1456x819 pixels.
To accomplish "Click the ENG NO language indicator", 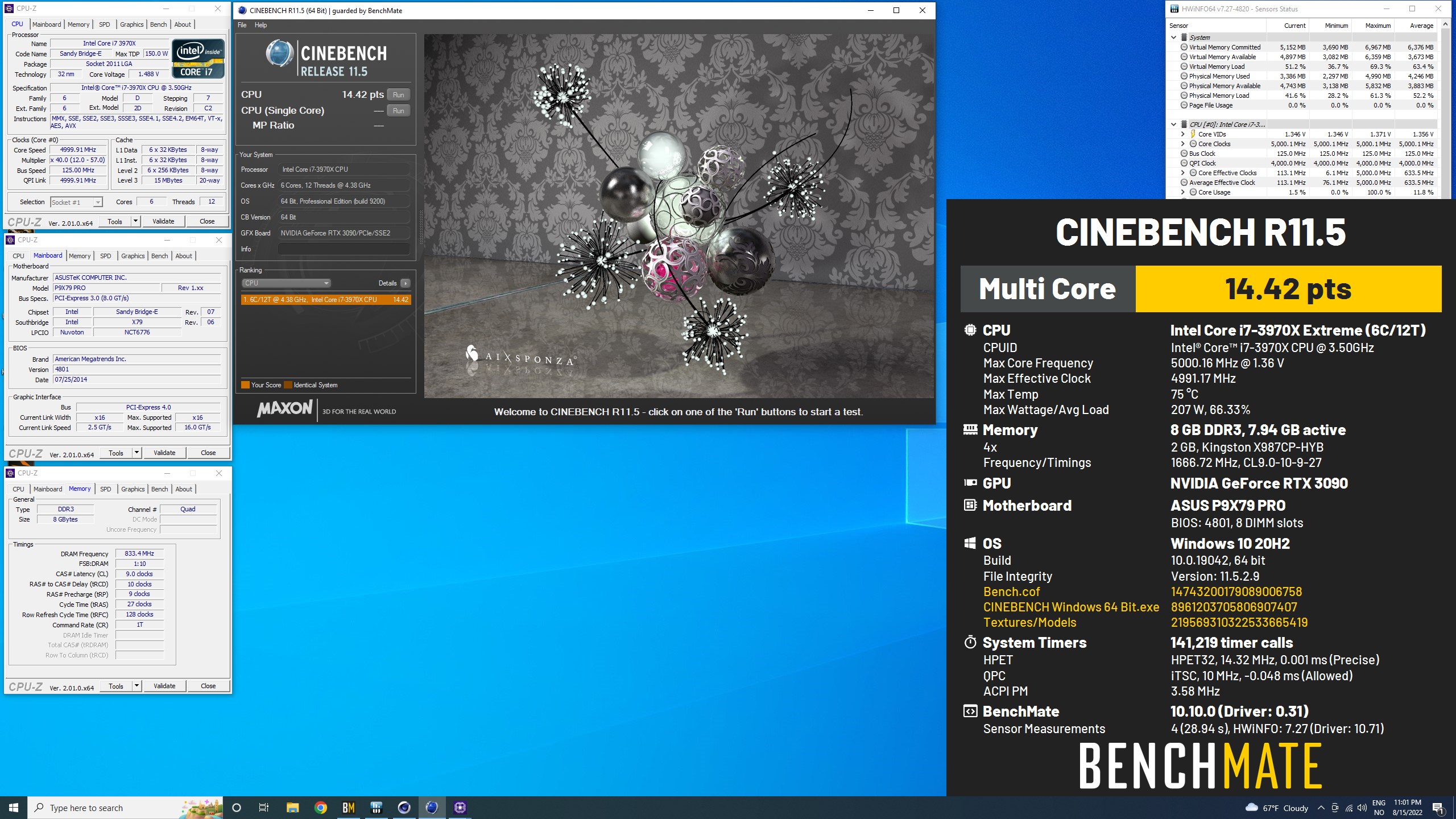I will tap(1379, 808).
